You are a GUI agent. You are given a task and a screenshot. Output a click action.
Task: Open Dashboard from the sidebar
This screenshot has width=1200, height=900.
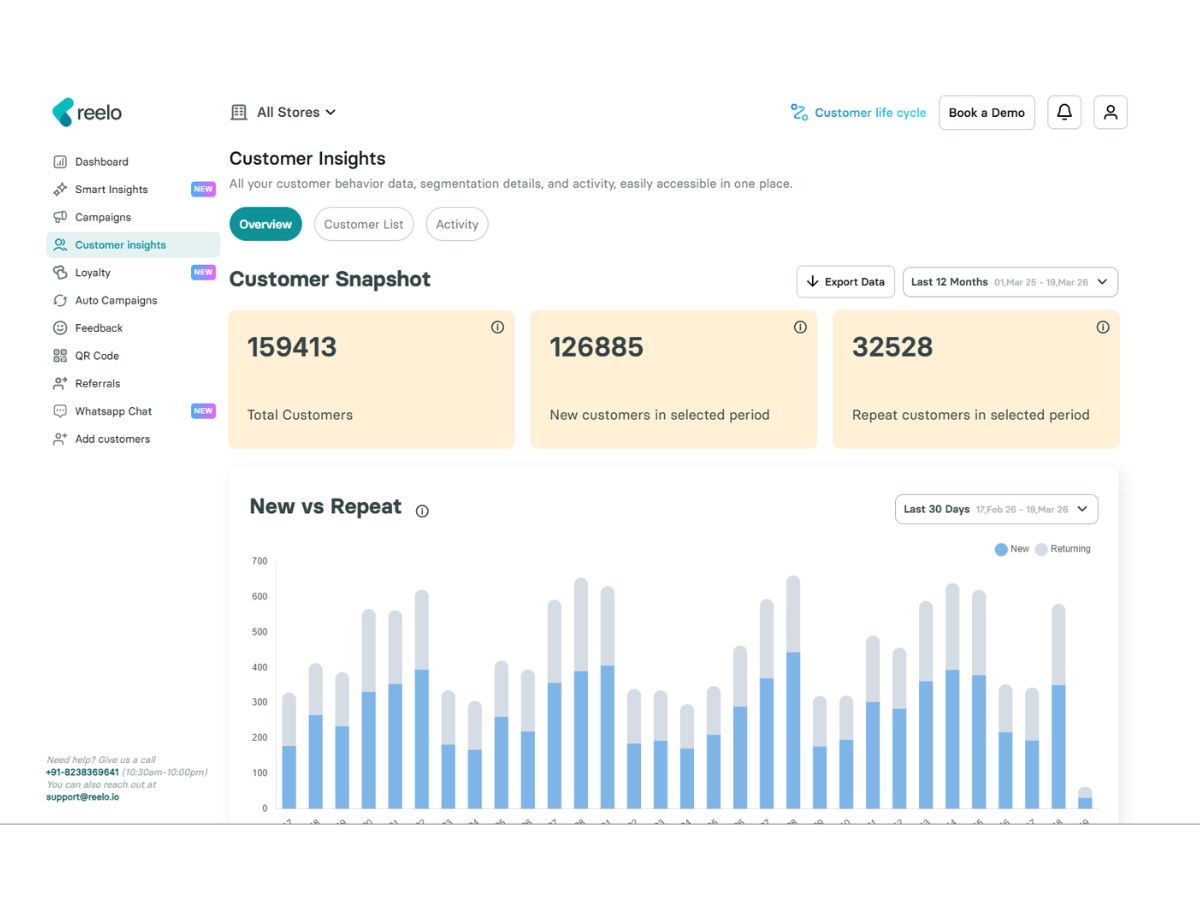(x=133, y=162)
